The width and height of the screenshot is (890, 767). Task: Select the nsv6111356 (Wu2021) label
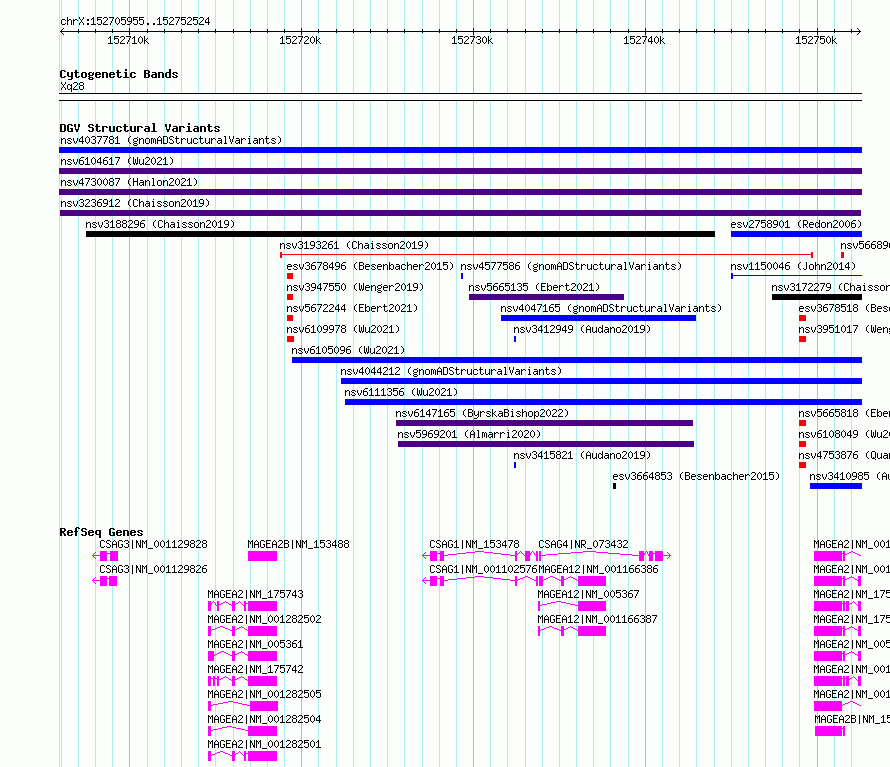(401, 392)
